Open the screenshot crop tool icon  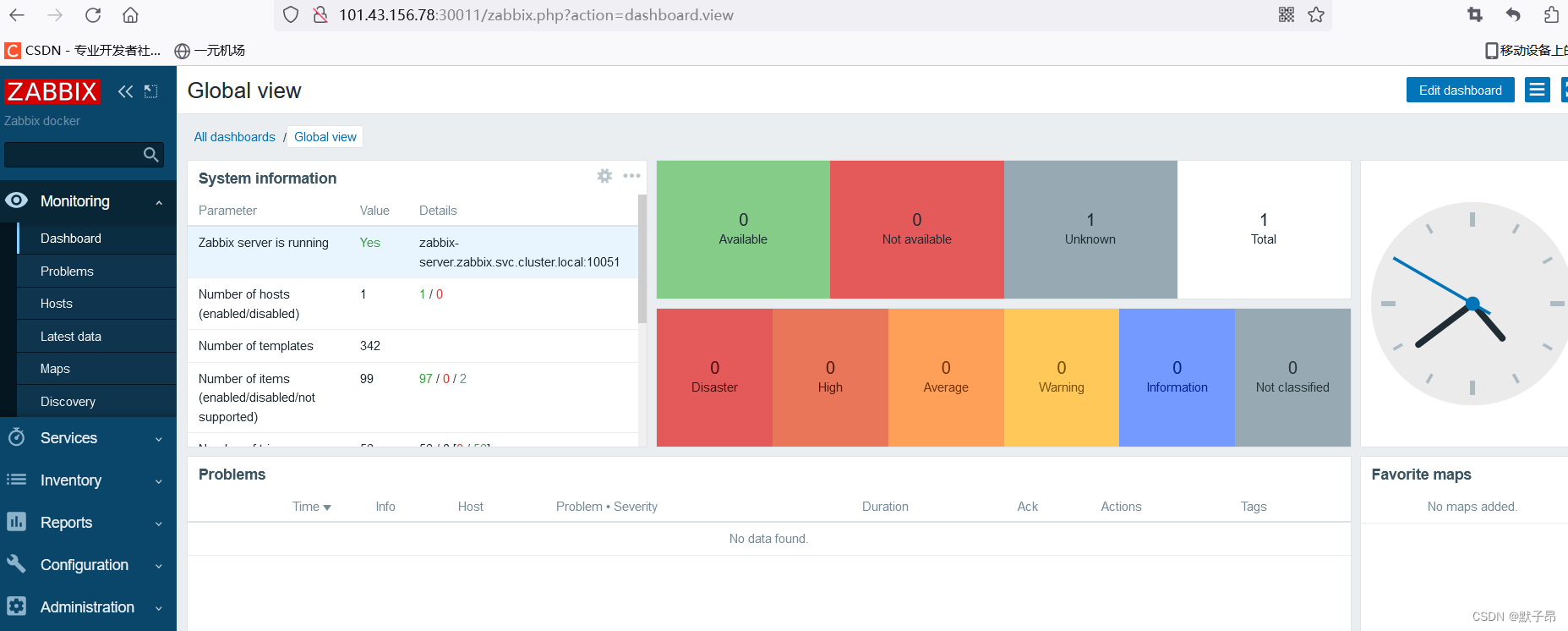1475,14
